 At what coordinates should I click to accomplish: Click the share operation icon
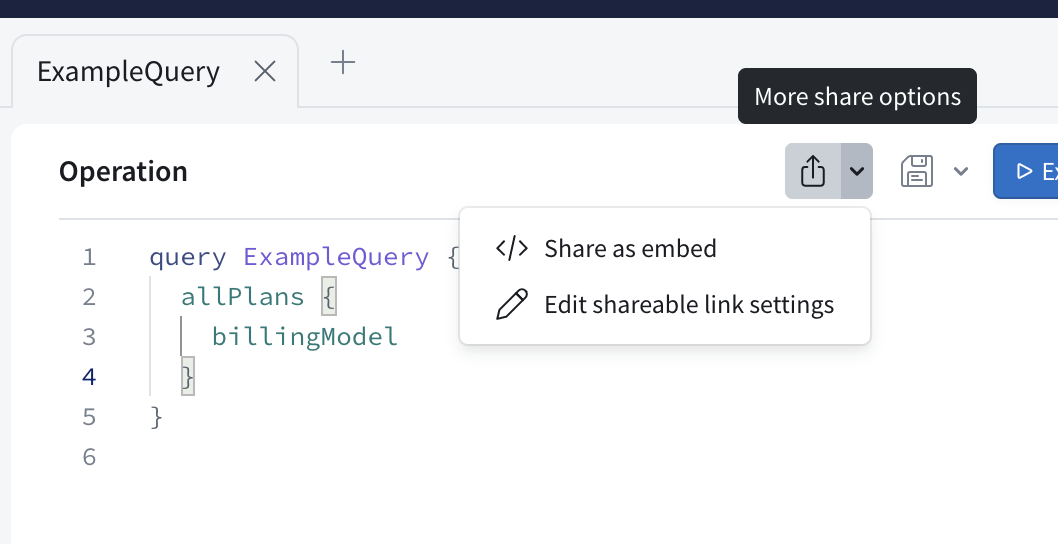pos(813,171)
